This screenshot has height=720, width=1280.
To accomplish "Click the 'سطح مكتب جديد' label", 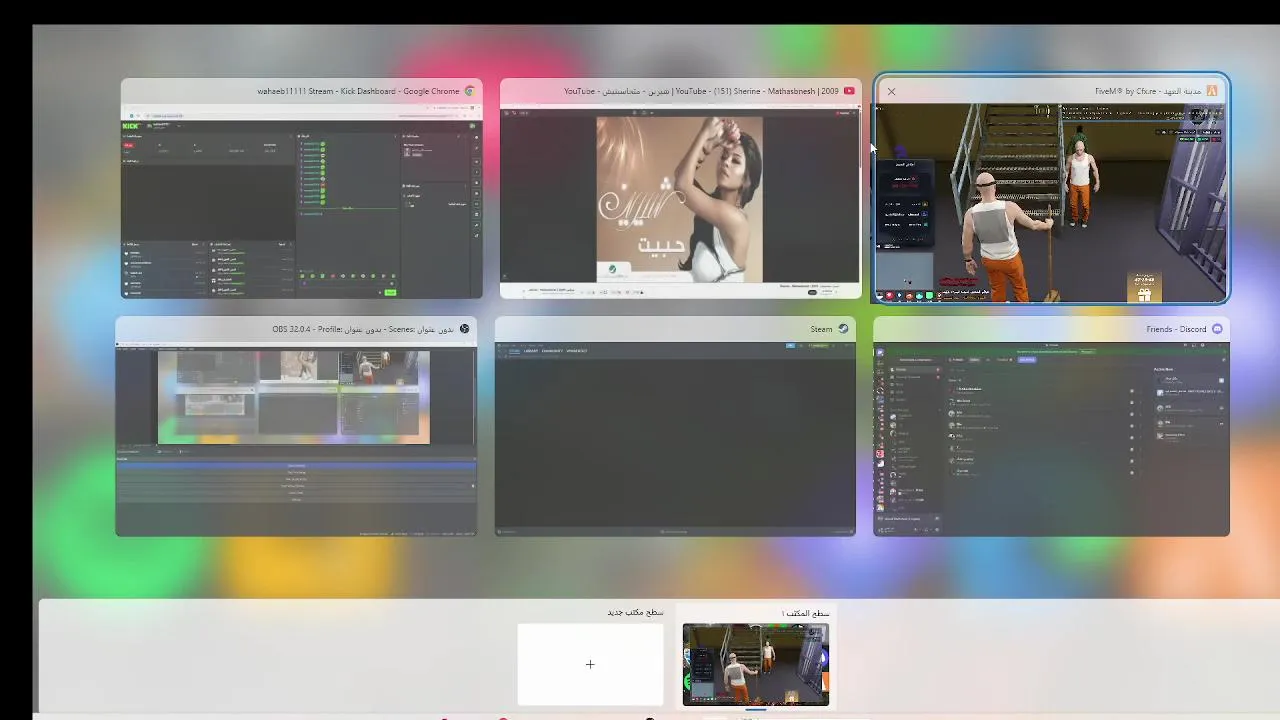I will (x=635, y=612).
